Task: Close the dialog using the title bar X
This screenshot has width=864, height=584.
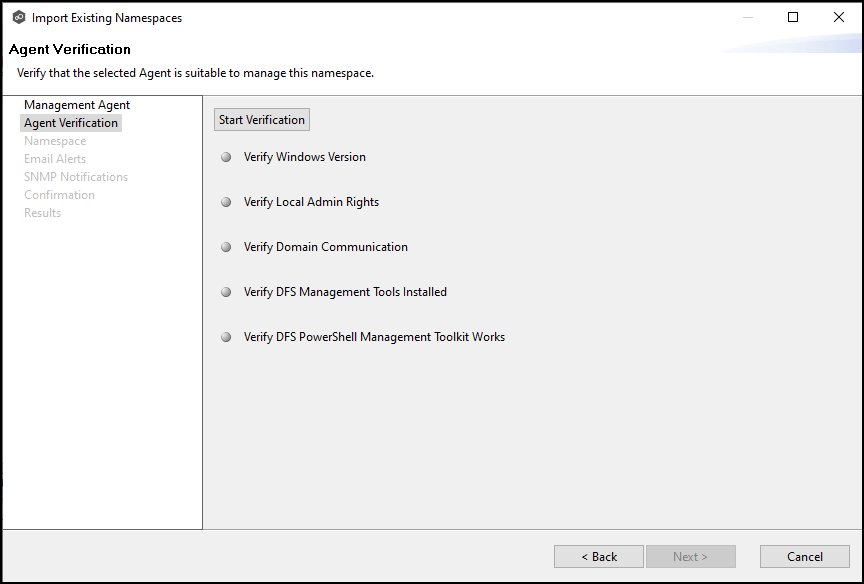Action: (839, 17)
